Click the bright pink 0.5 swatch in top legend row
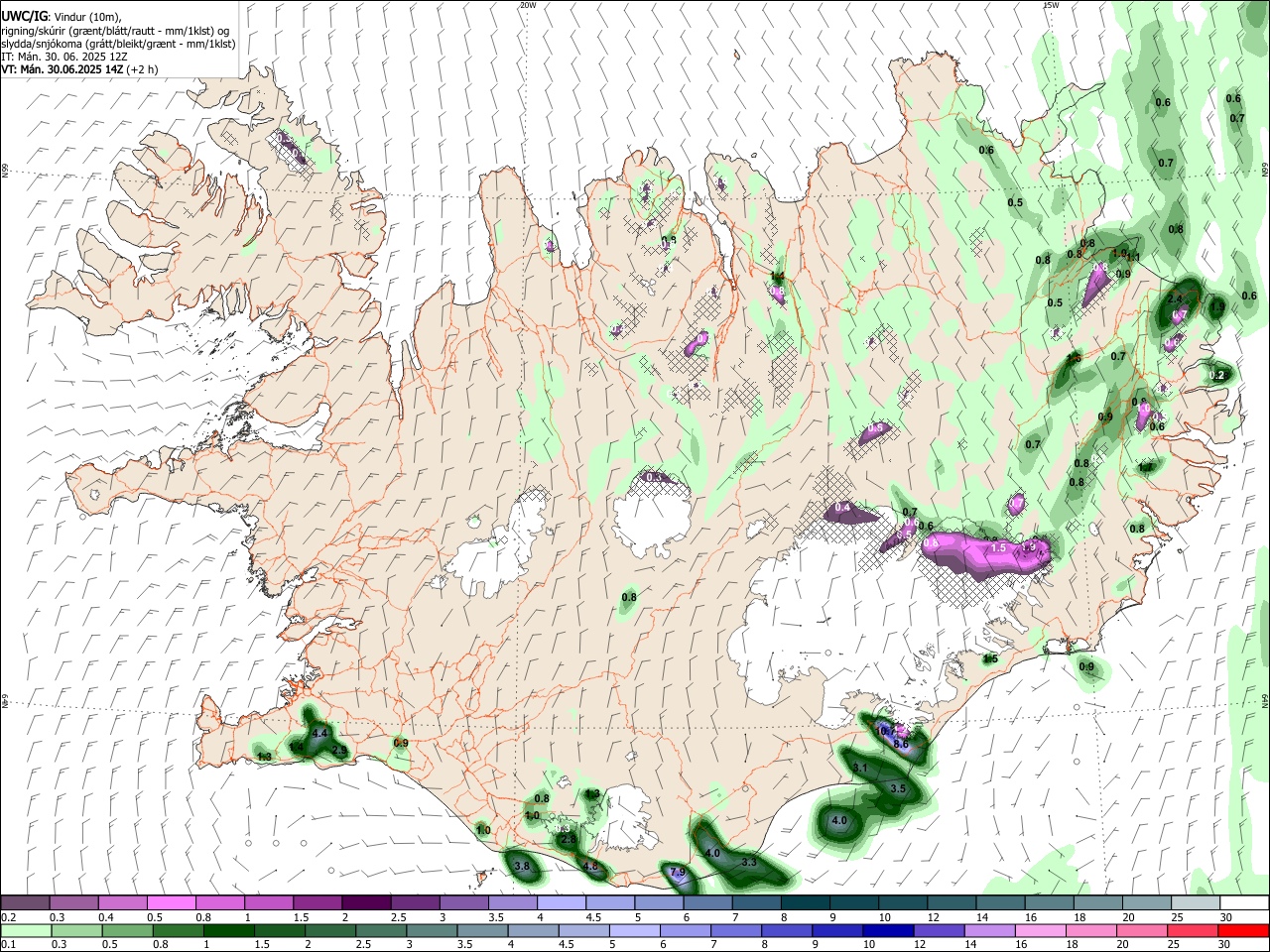Image resolution: width=1270 pixels, height=952 pixels. (x=170, y=902)
